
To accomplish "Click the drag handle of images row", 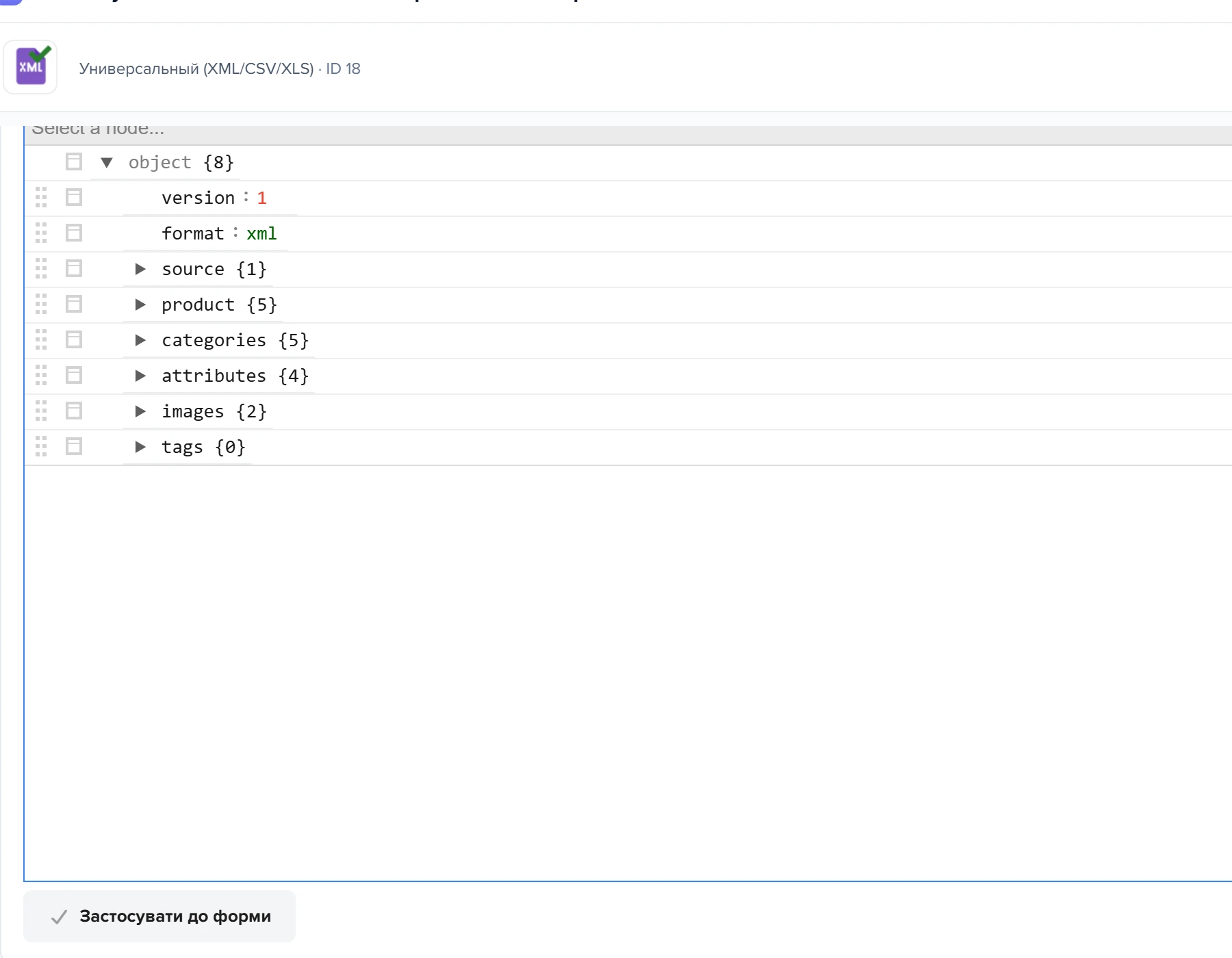I will [41, 411].
